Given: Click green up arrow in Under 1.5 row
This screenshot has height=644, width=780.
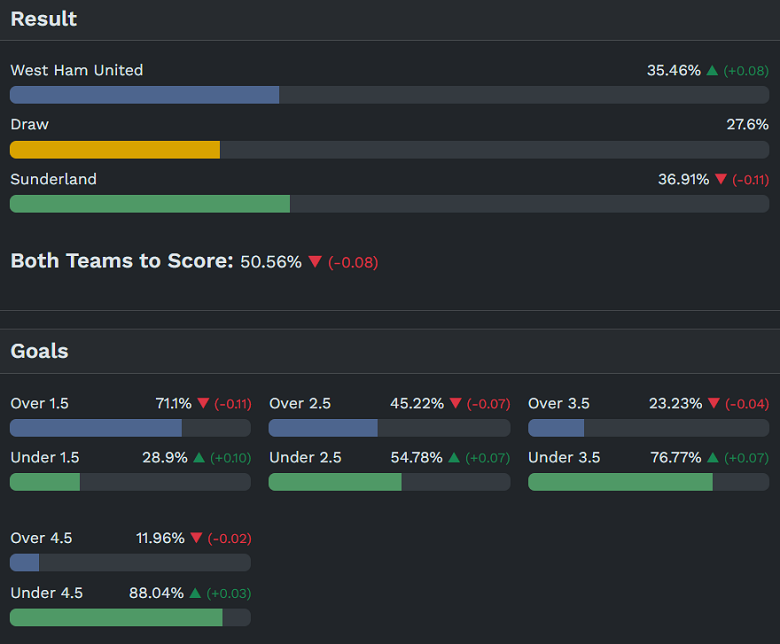Looking at the screenshot, I should click(x=199, y=458).
